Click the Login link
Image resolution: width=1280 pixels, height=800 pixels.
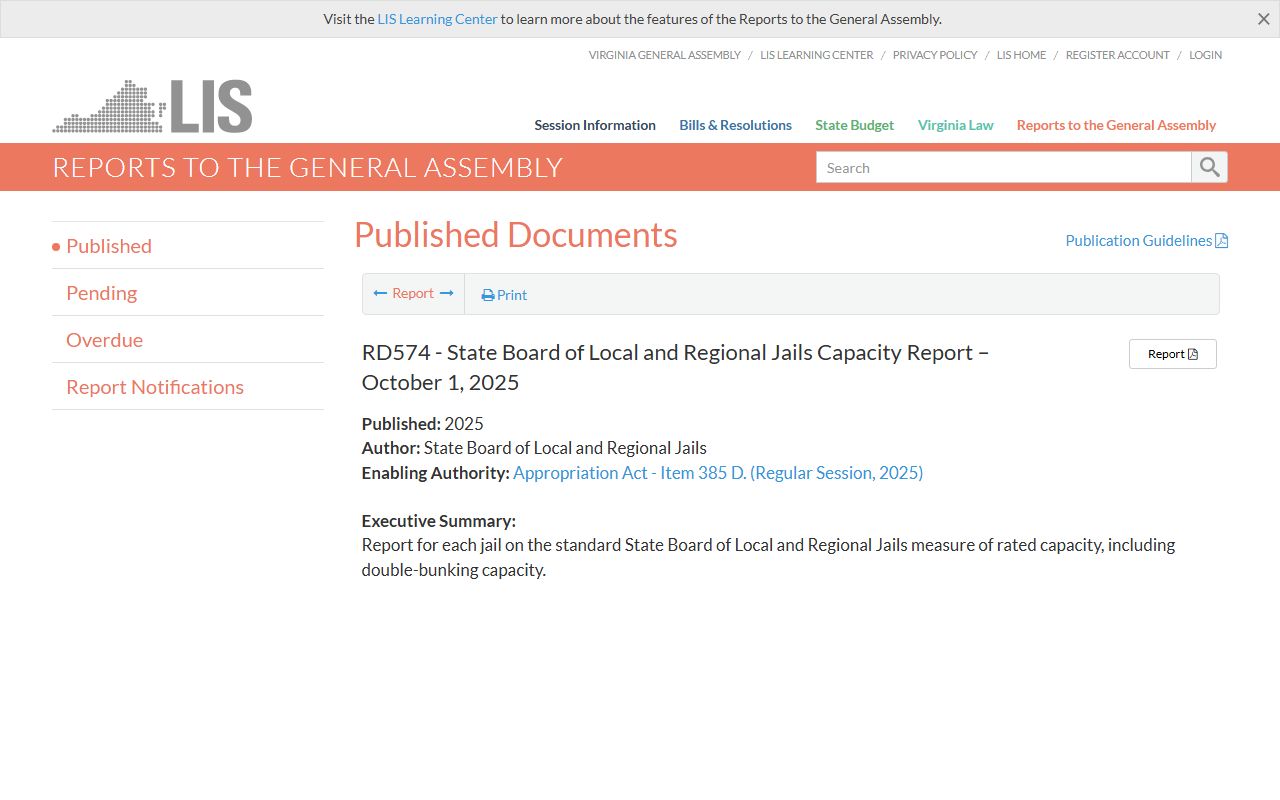point(1205,55)
